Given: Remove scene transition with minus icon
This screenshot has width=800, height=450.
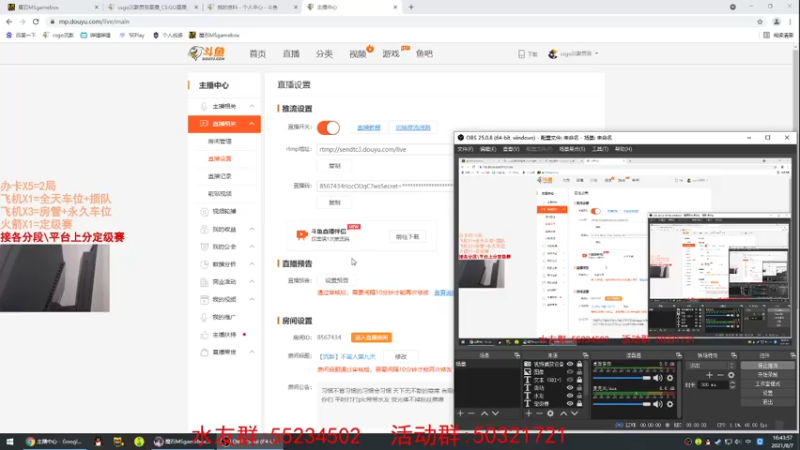Looking at the screenshot, I should pos(720,375).
